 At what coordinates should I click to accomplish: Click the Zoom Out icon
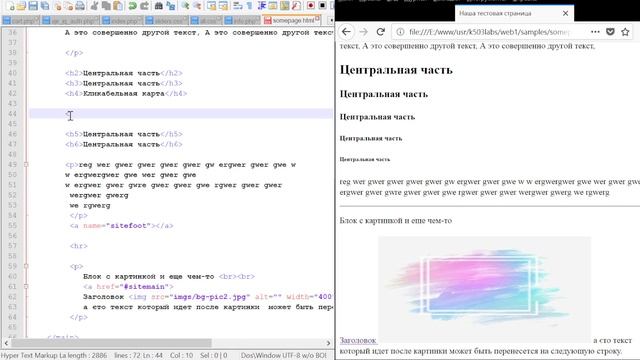coord(197,6)
